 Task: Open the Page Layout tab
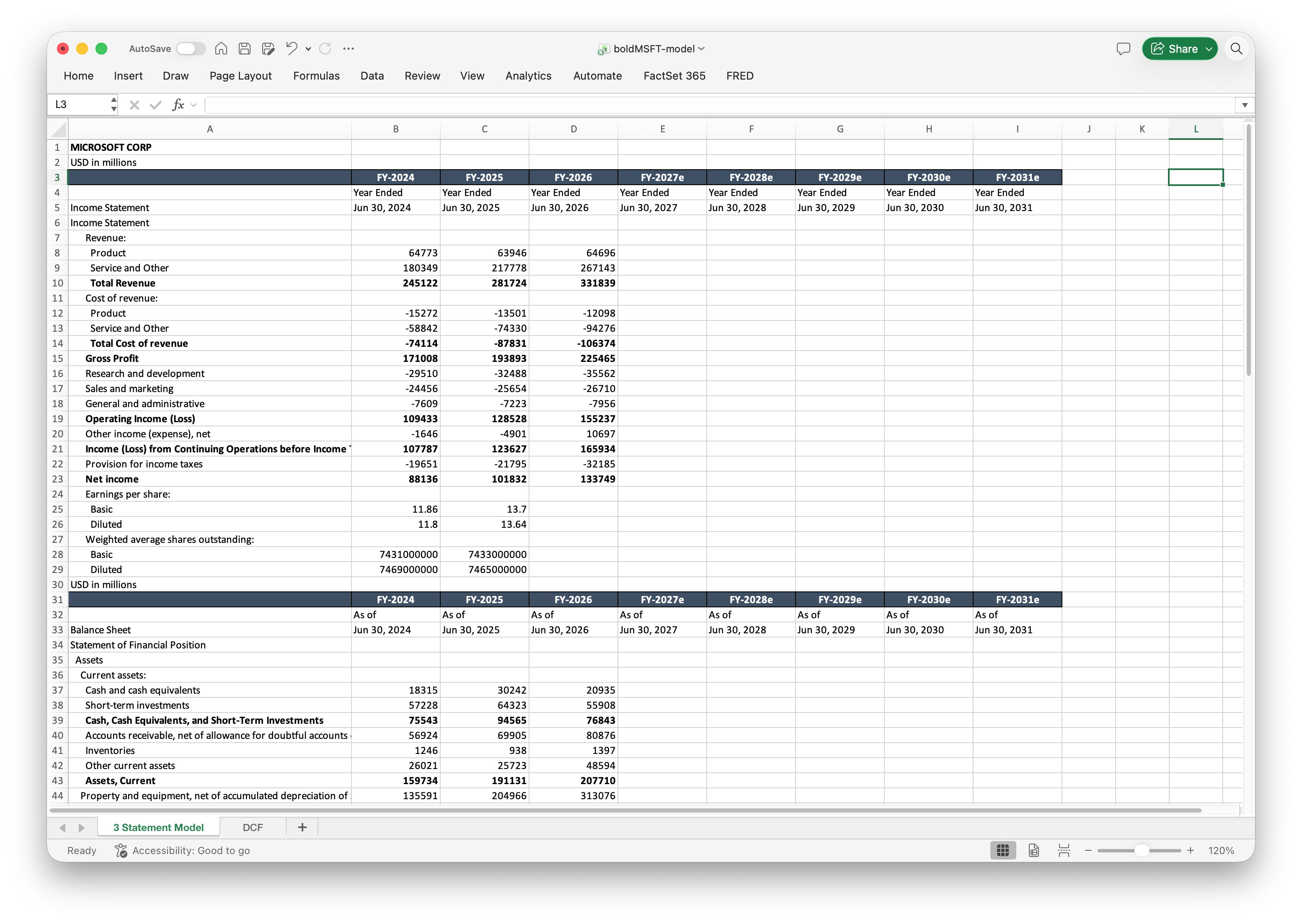tap(241, 76)
